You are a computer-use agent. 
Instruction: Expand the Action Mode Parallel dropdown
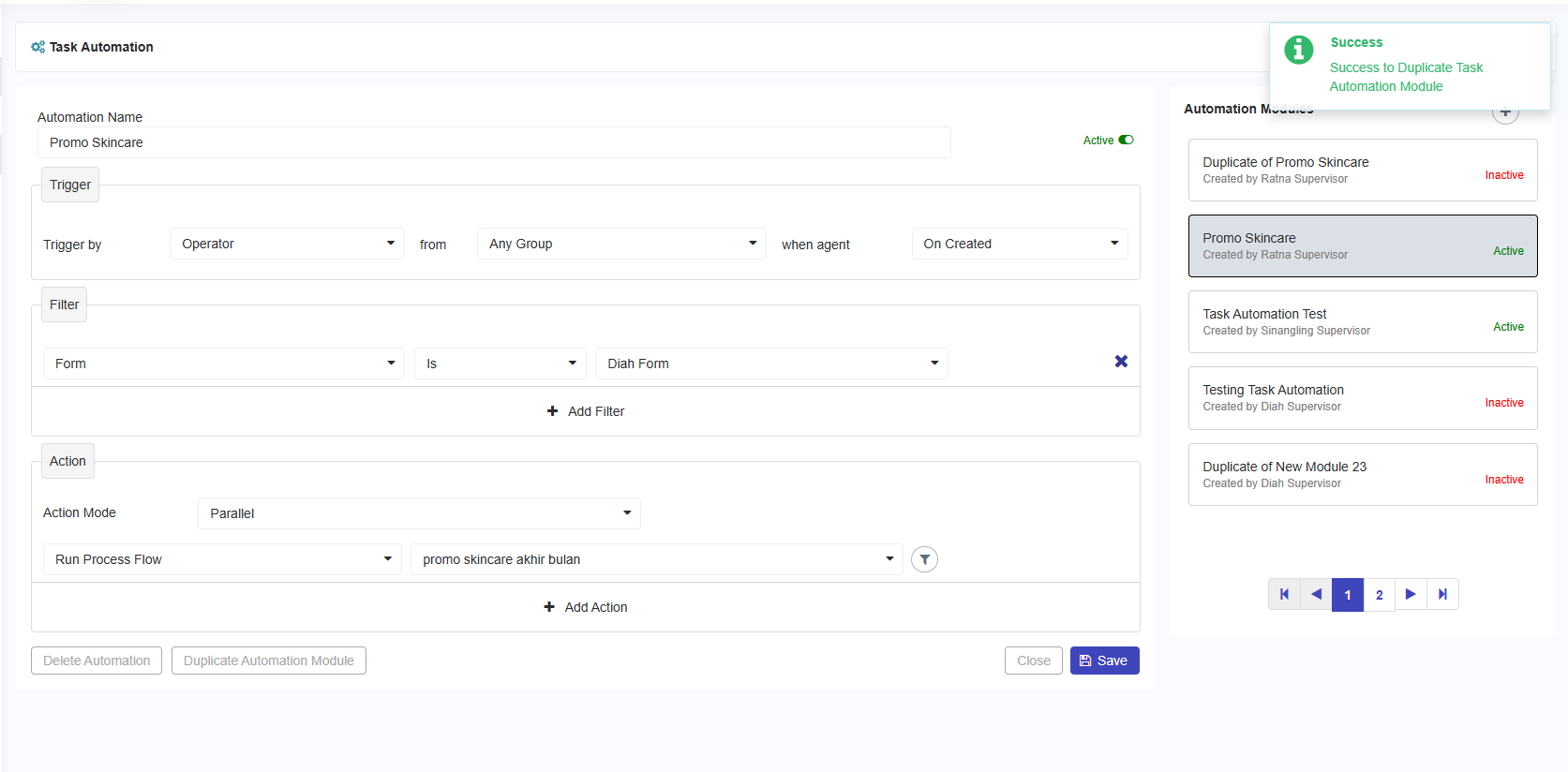419,513
